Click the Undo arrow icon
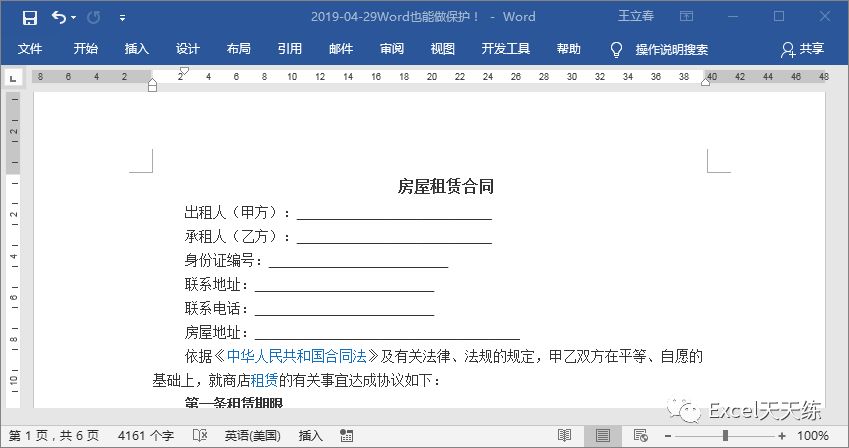 pos(58,17)
